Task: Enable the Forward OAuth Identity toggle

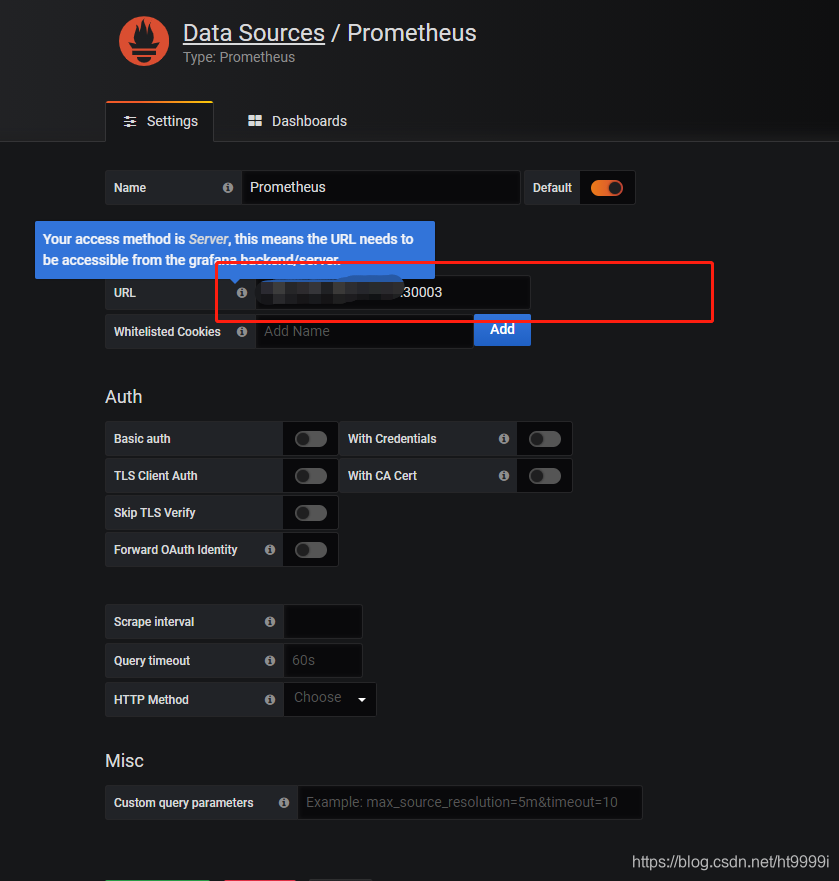Action: pyautogui.click(x=311, y=550)
